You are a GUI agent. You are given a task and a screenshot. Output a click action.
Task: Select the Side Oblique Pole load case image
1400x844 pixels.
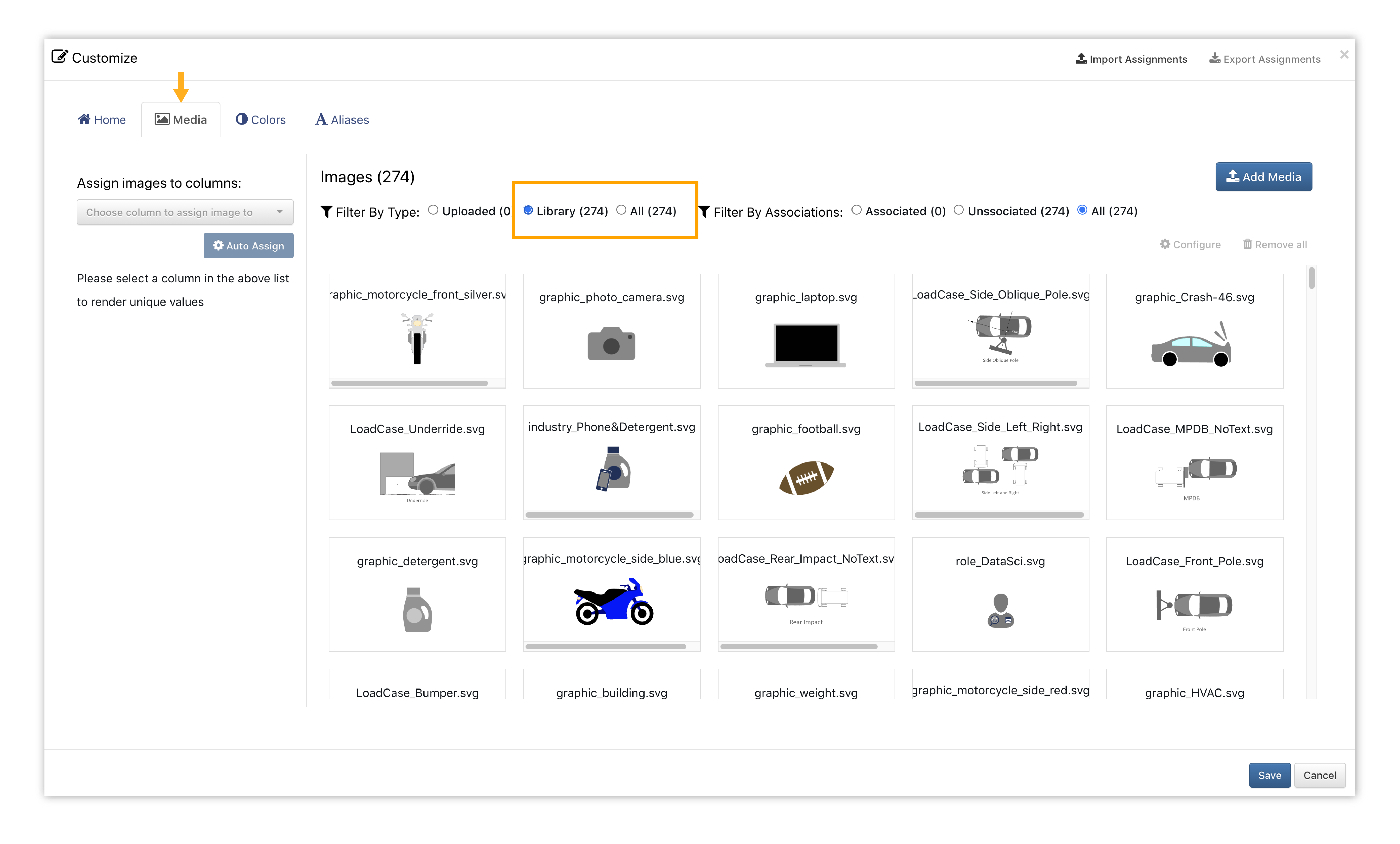(x=1000, y=337)
